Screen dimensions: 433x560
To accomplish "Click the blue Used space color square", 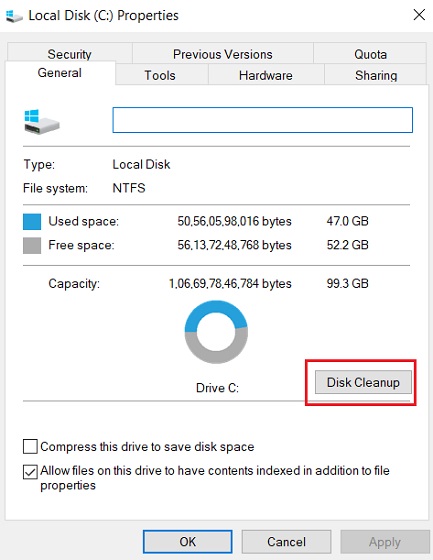I will (32, 221).
